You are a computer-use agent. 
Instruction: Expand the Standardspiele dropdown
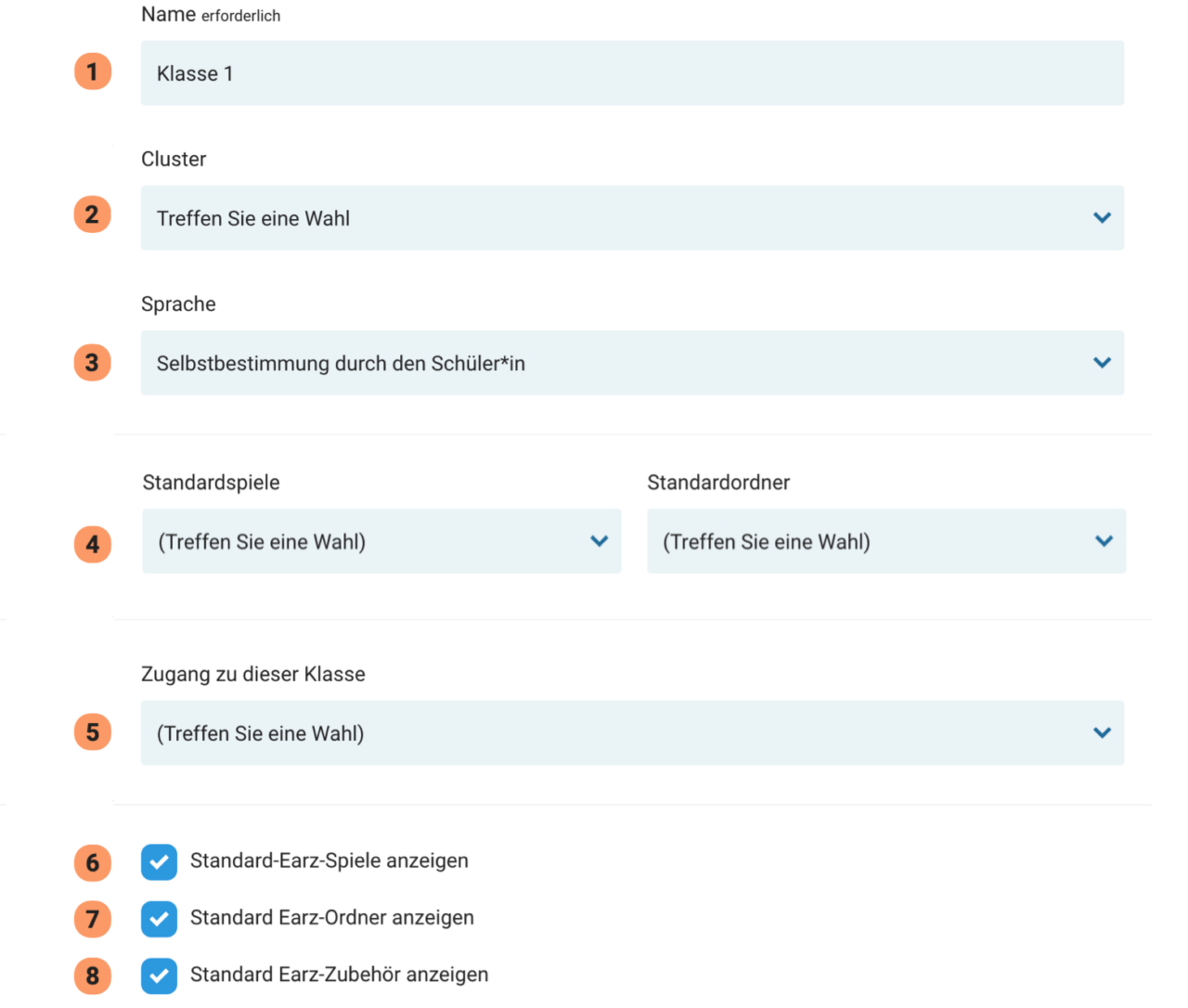pos(381,541)
